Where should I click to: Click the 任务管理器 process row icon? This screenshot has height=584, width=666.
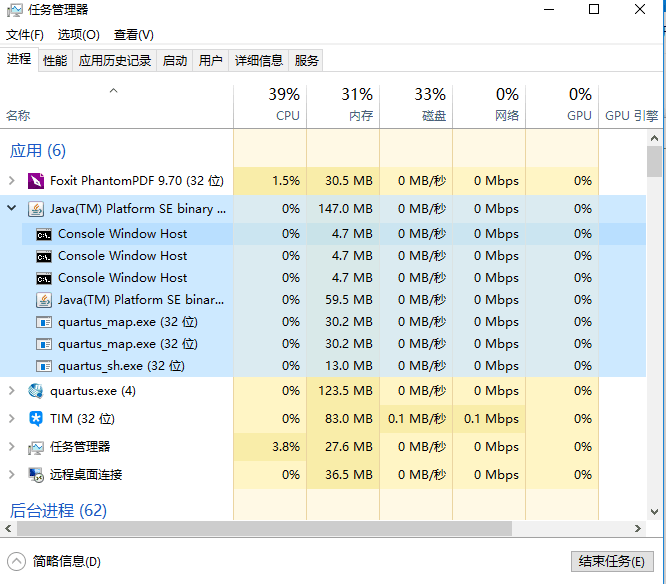pos(36,447)
